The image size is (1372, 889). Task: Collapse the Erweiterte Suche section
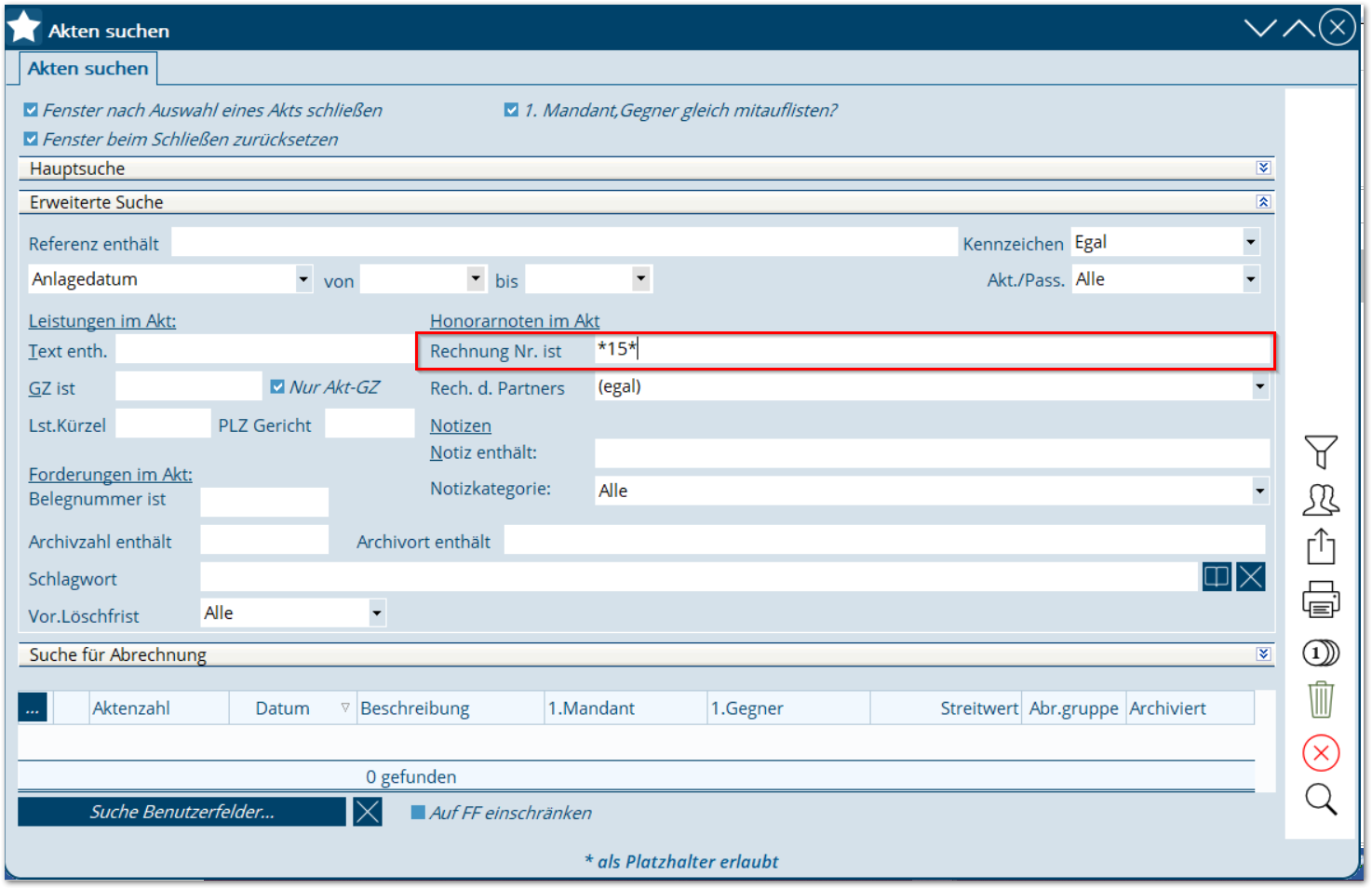[1263, 202]
